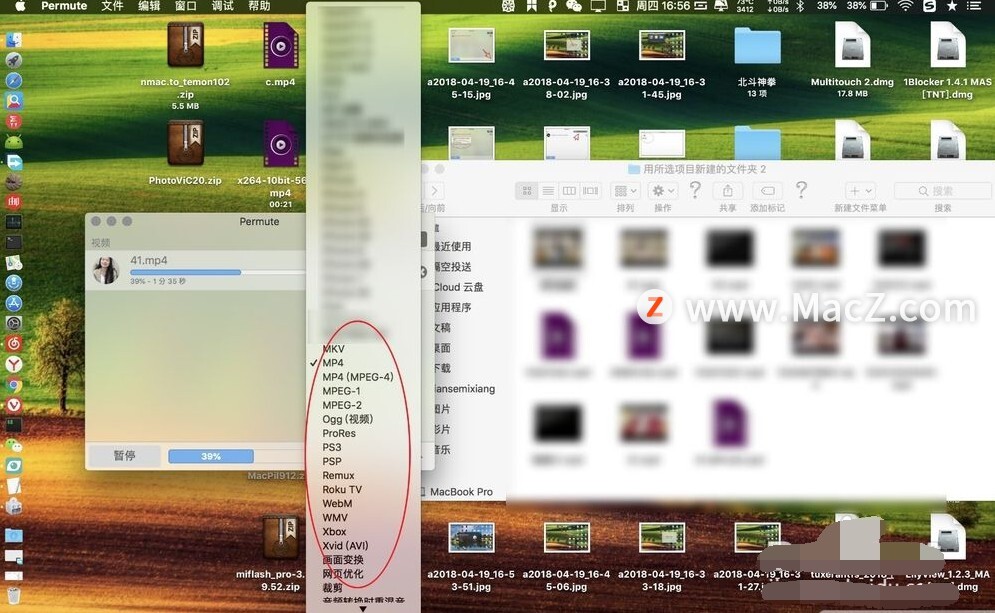Choose Remux from the list
This screenshot has width=995, height=613.
(338, 475)
